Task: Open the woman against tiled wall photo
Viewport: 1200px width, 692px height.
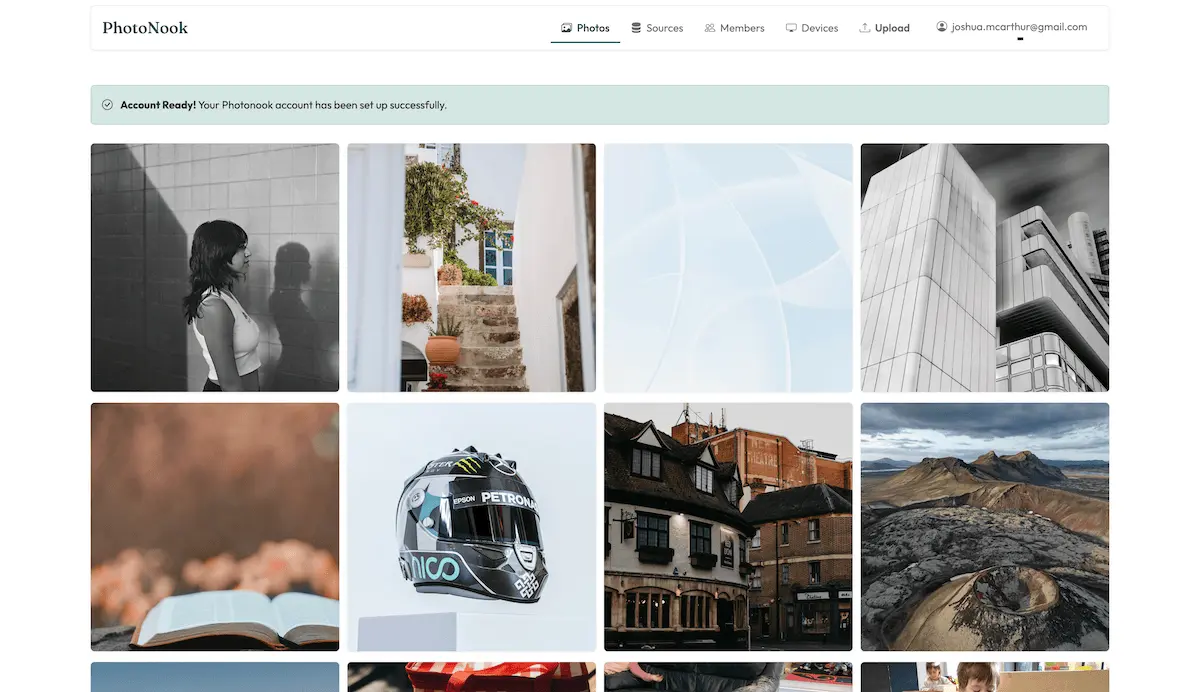Action: (x=215, y=268)
